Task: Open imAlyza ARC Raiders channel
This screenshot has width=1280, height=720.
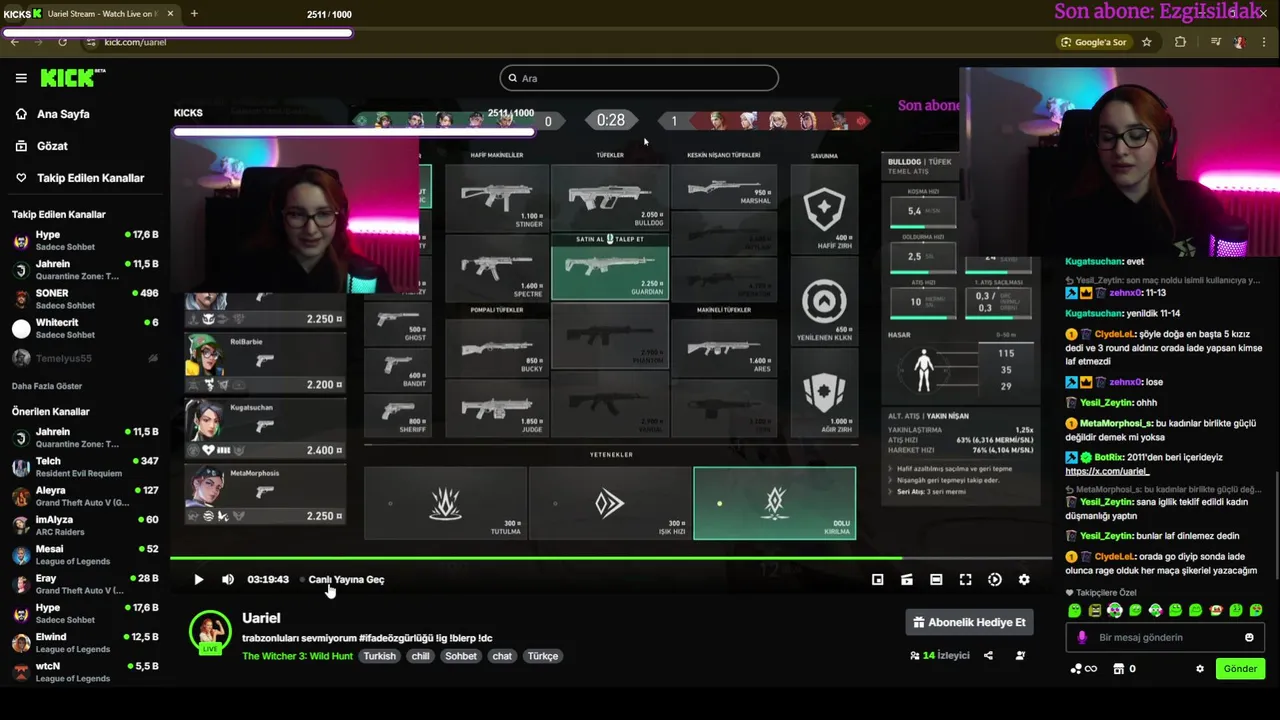Action: 85,525
